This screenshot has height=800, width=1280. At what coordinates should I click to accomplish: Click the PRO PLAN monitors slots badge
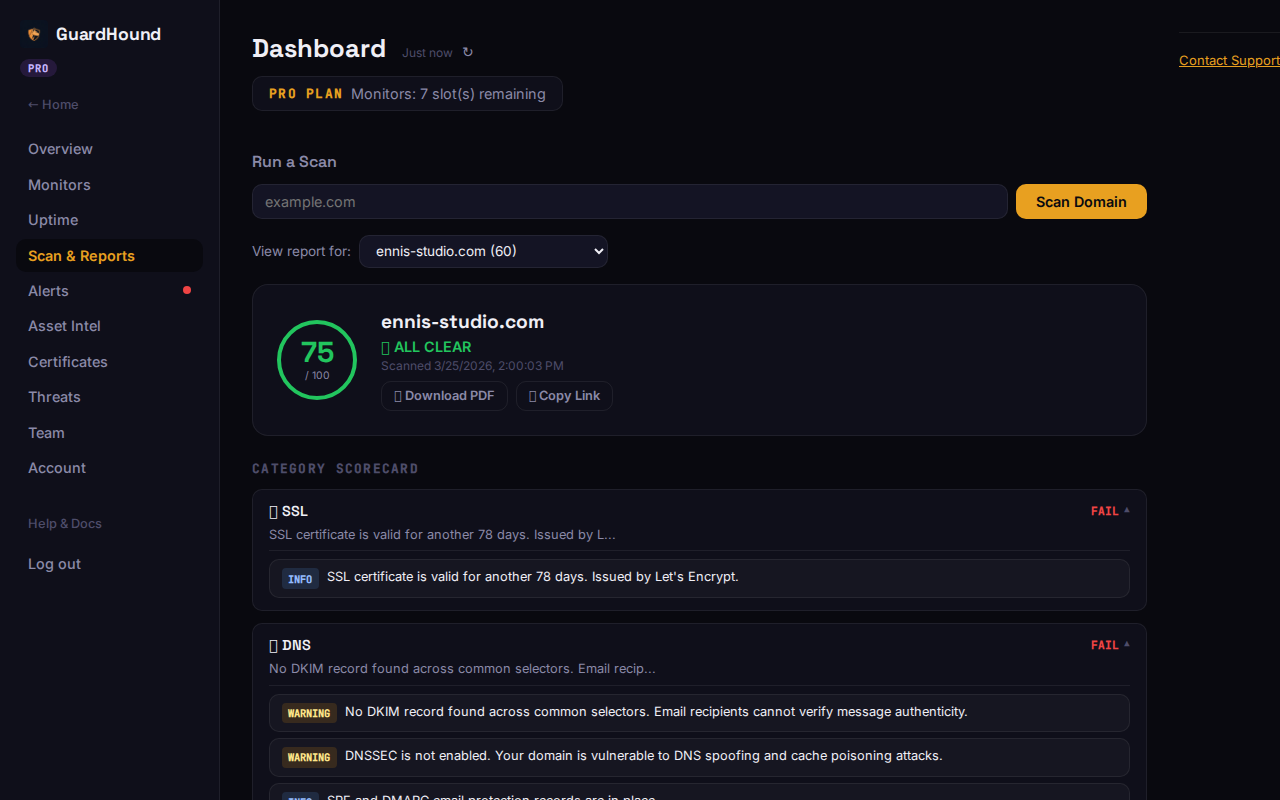(x=407, y=94)
